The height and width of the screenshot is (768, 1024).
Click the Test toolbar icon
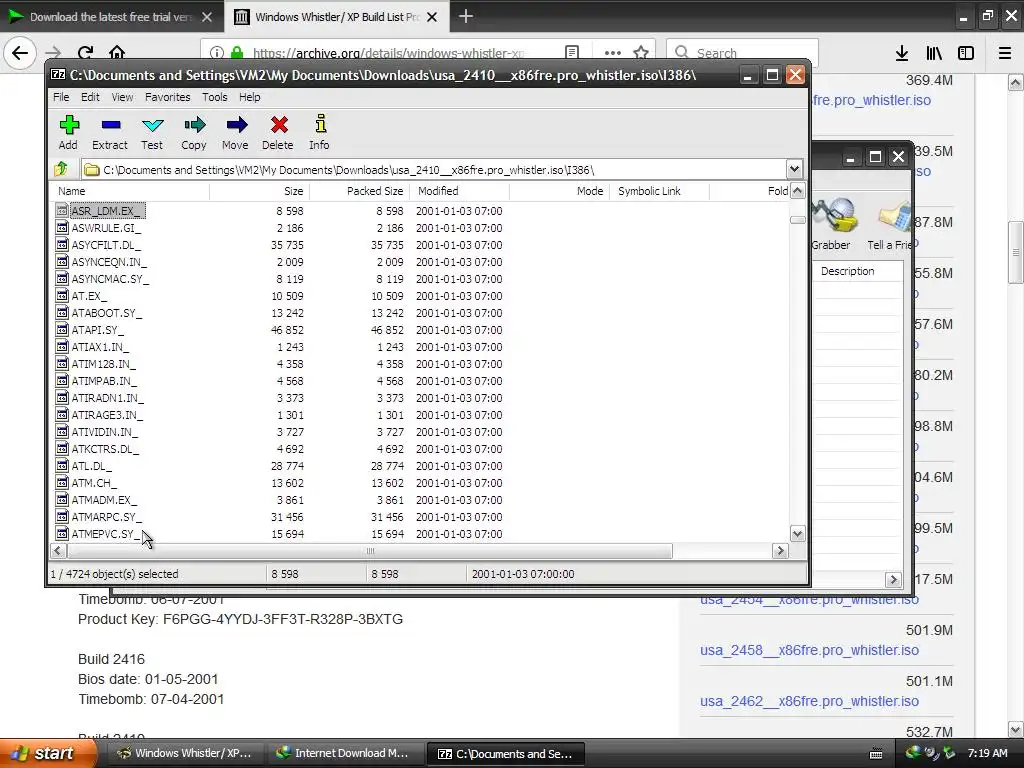pyautogui.click(x=152, y=133)
